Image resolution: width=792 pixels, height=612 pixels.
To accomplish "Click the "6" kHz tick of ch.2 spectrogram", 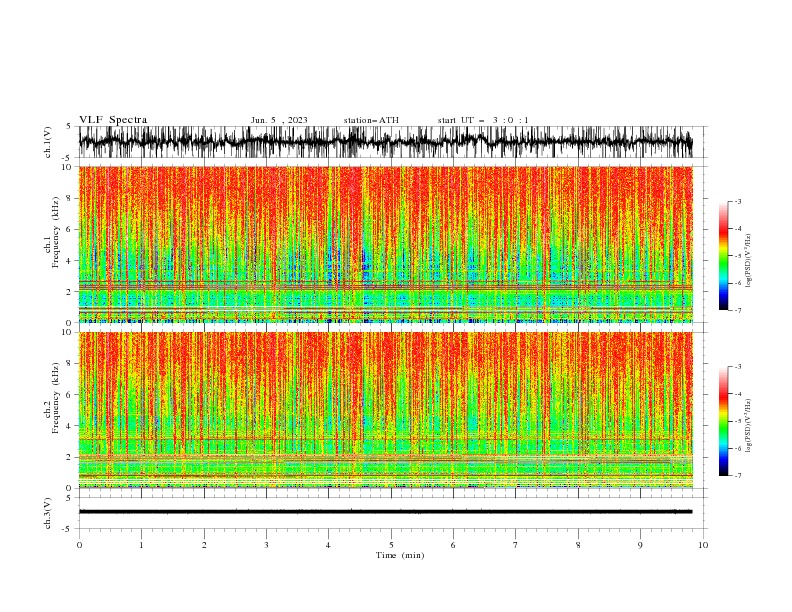I will [70, 395].
